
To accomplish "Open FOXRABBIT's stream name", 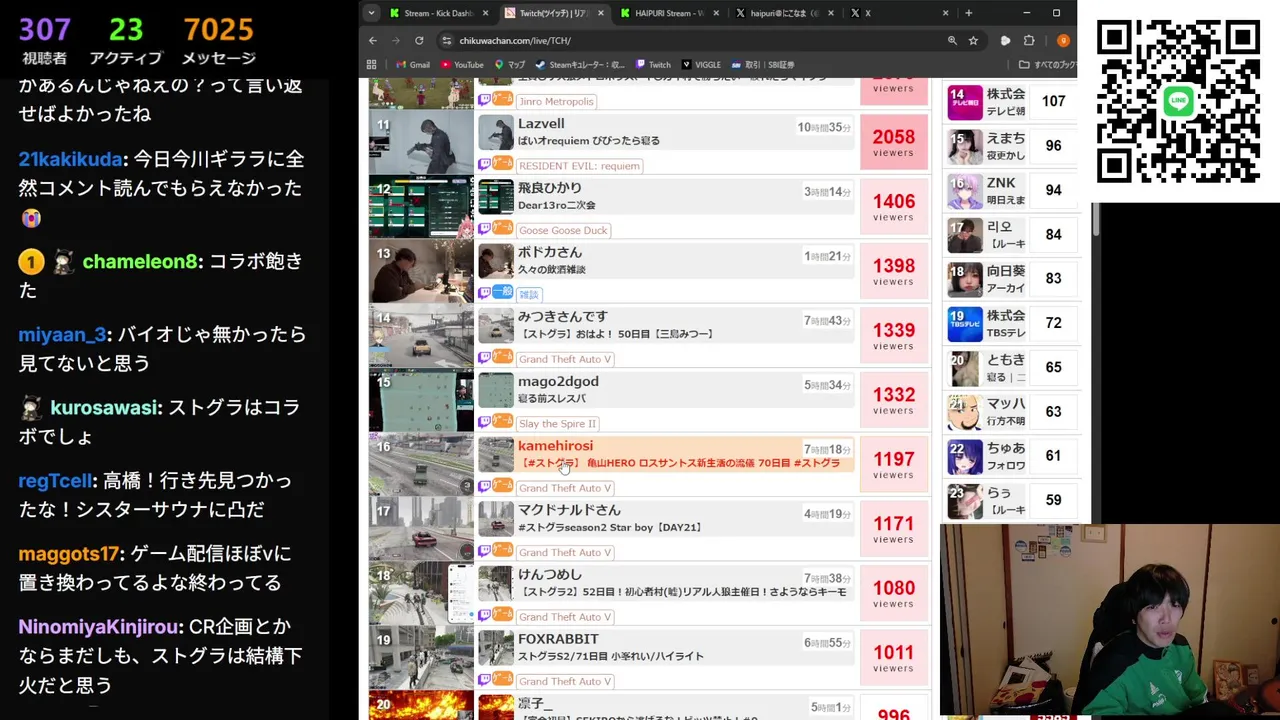I will coord(558,638).
